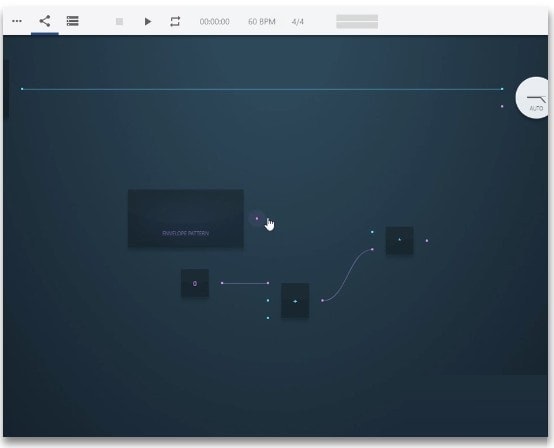Select the node graph share-style tab icon

45,21
